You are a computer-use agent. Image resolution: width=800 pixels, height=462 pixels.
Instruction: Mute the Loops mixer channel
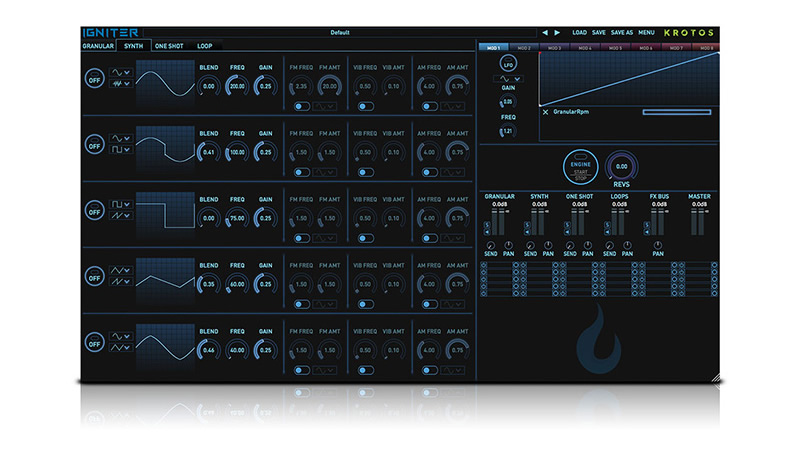(x=607, y=232)
